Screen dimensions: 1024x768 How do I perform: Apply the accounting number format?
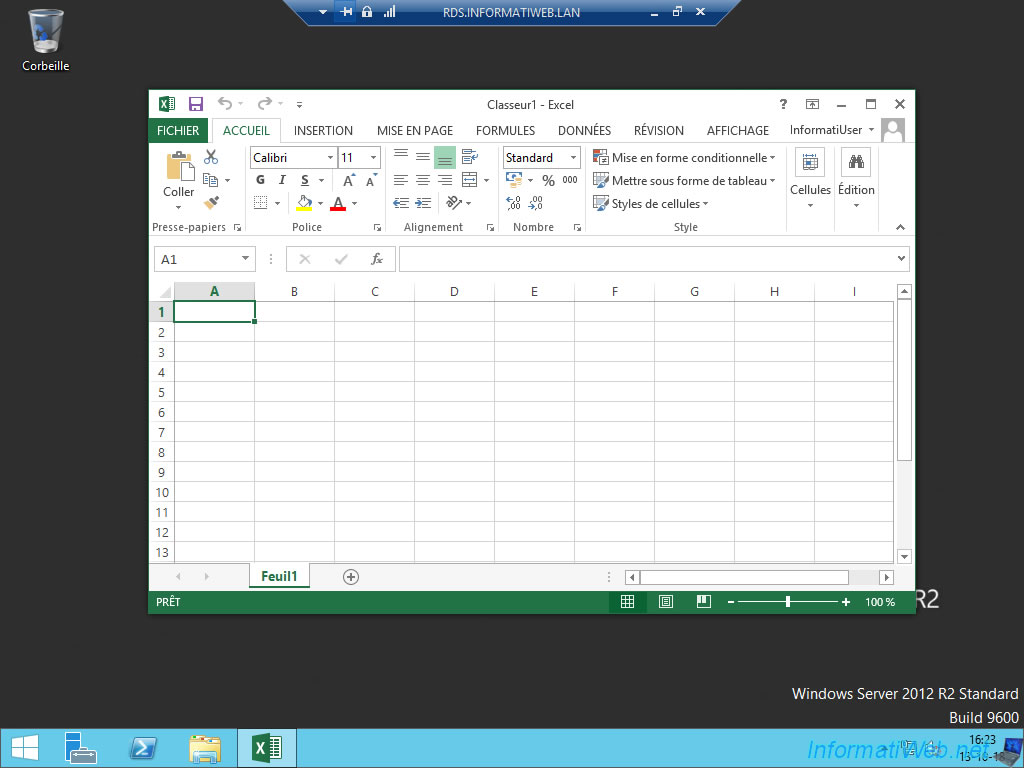click(514, 180)
